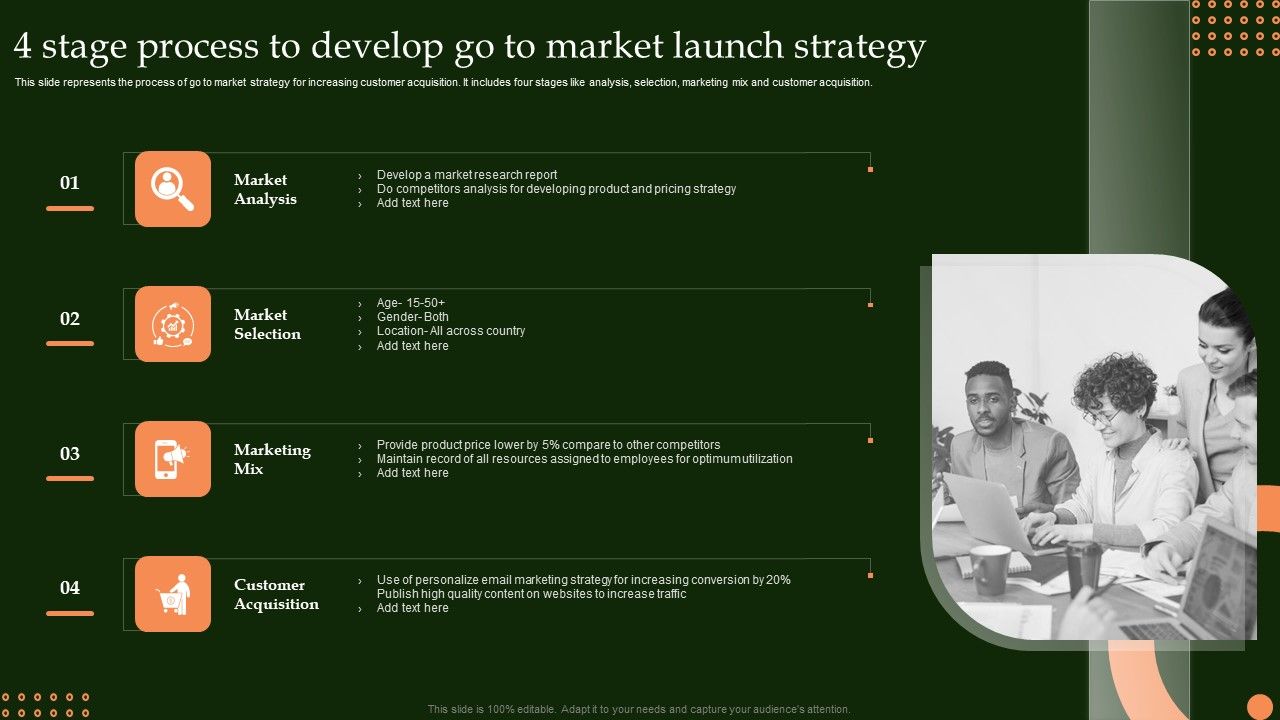Click 'Maintain record of all resources' bullet

point(584,458)
